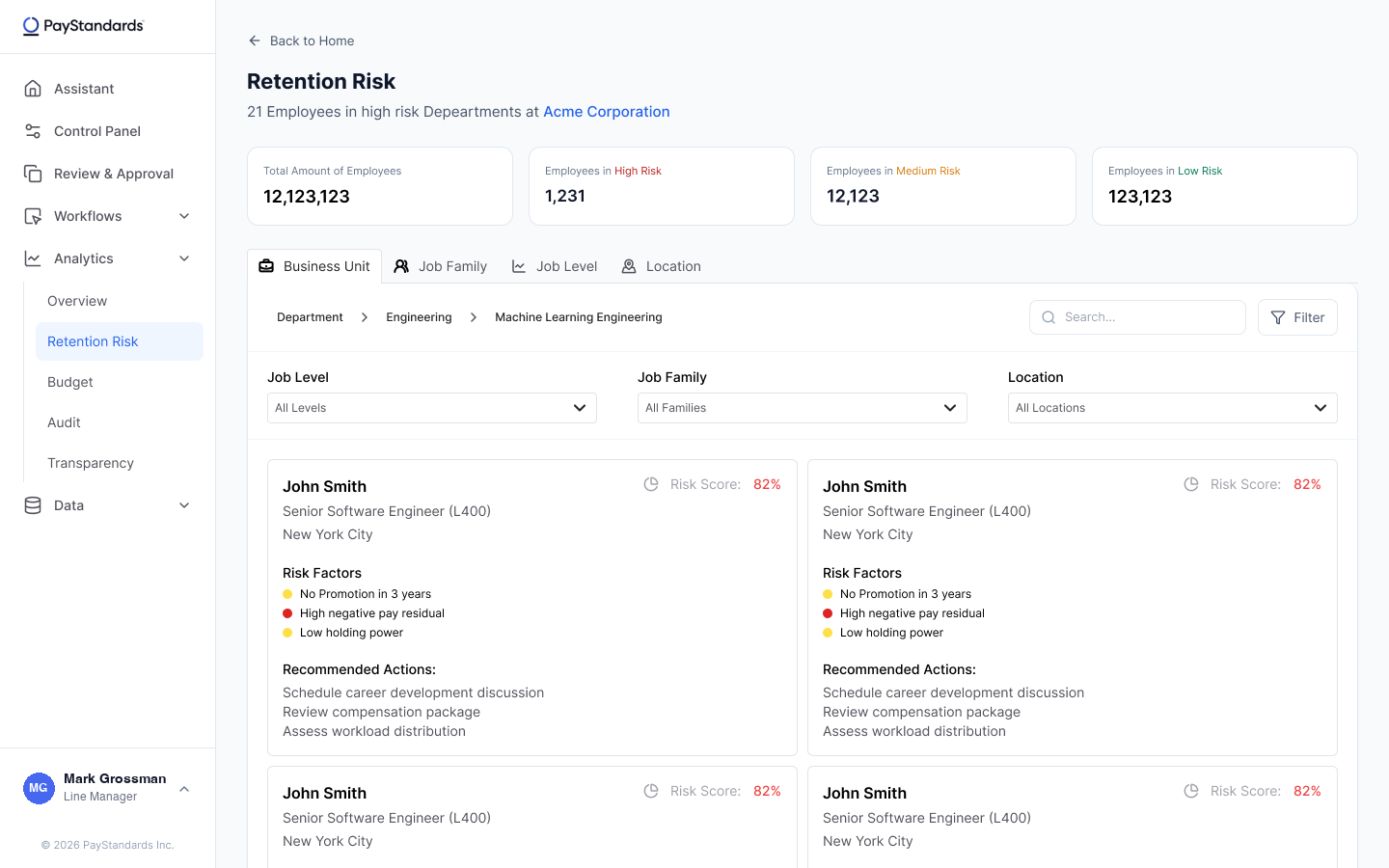Switch to the Job Level tab

coord(555,266)
